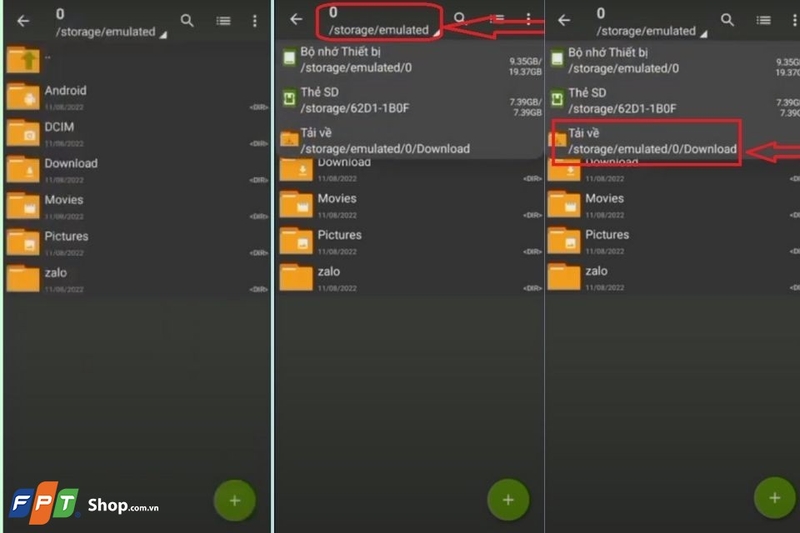Tap back arrow in middle panel
Image resolution: width=800 pixels, height=533 pixels.
296,19
